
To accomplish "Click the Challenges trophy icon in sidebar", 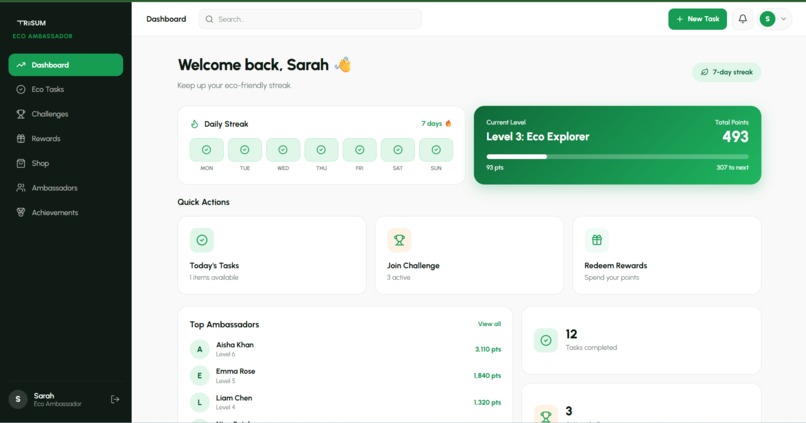I will point(21,114).
